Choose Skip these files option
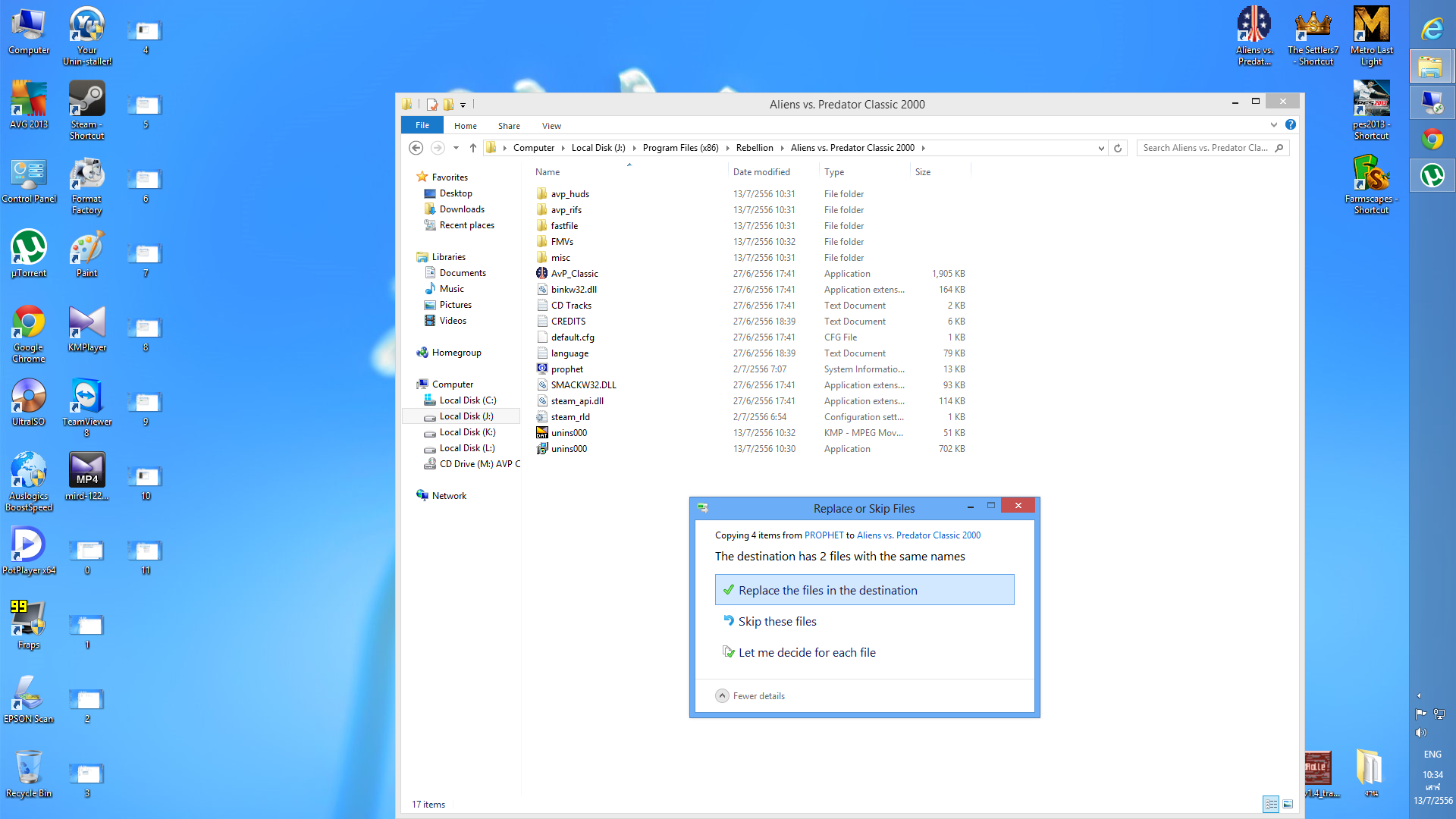Image resolution: width=1456 pixels, height=819 pixels. [777, 621]
